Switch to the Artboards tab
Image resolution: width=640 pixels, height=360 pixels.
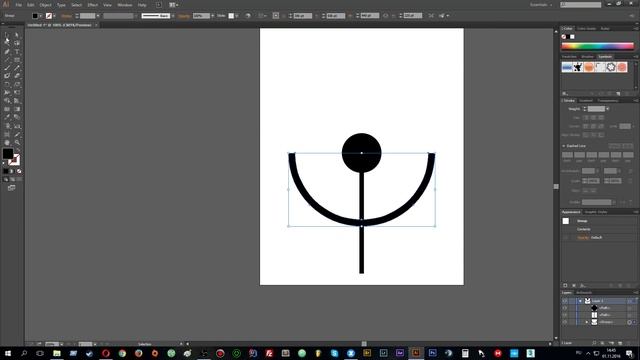[x=584, y=293]
